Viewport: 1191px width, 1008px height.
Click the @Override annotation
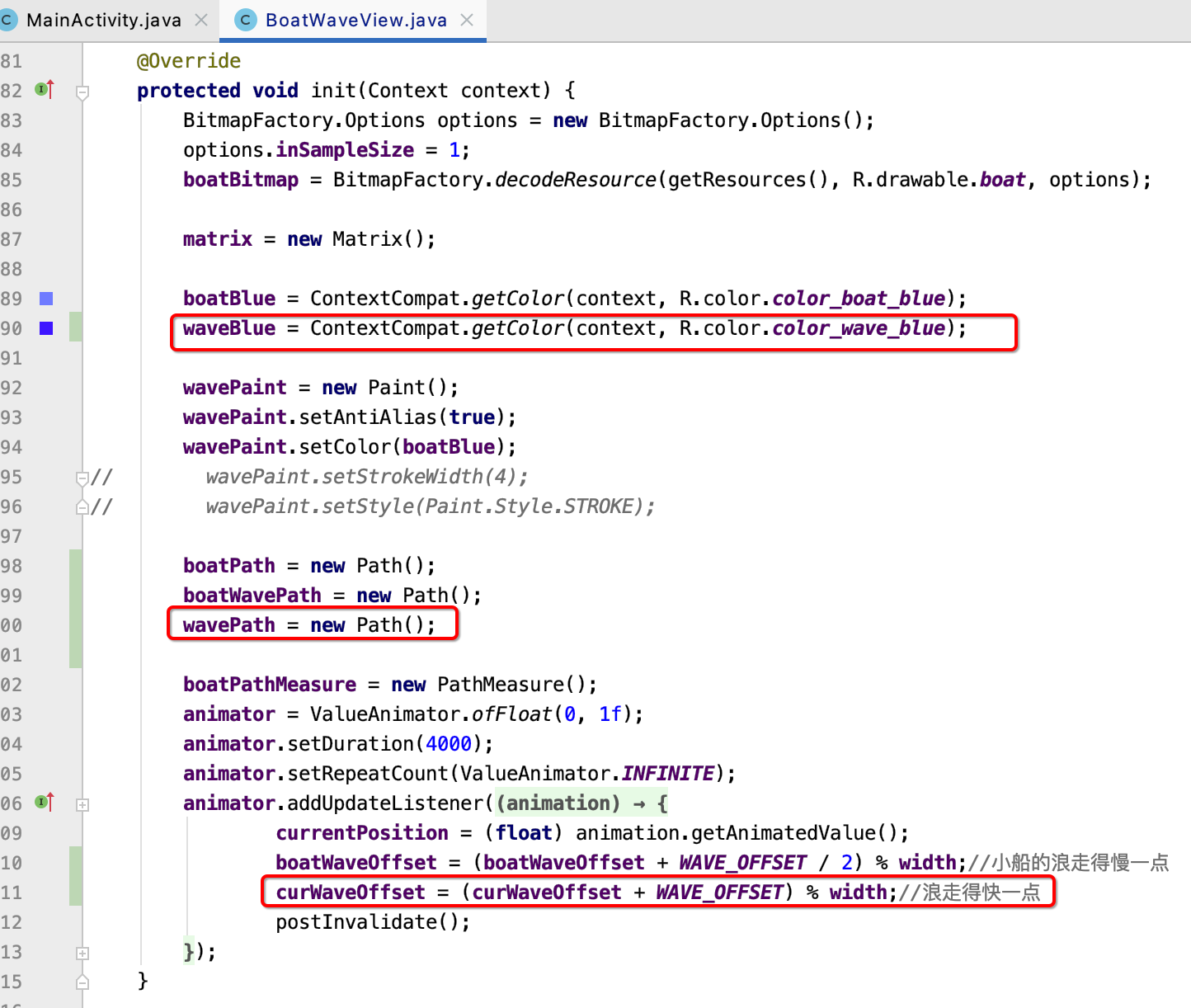[x=189, y=61]
